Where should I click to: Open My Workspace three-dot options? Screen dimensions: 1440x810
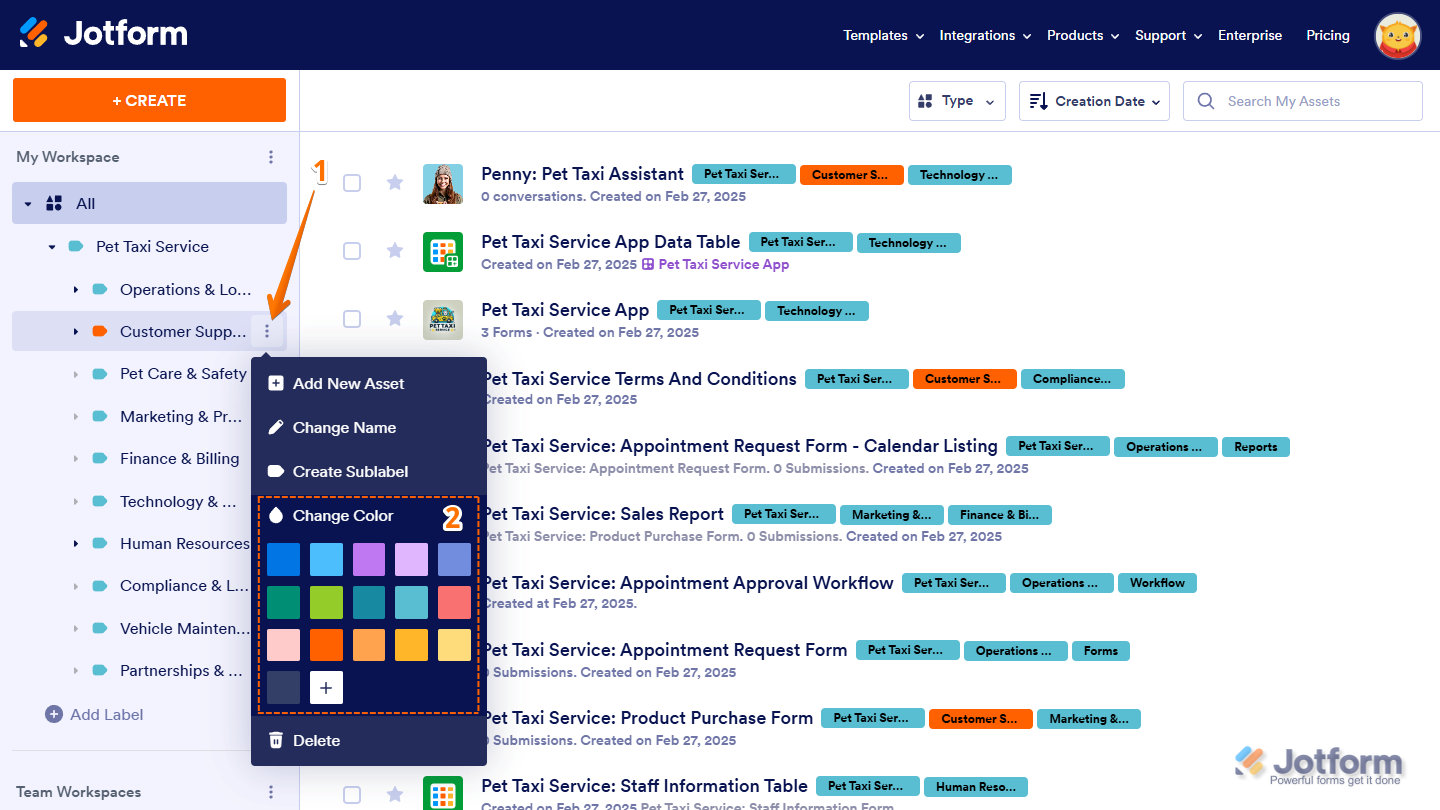pyautogui.click(x=270, y=157)
